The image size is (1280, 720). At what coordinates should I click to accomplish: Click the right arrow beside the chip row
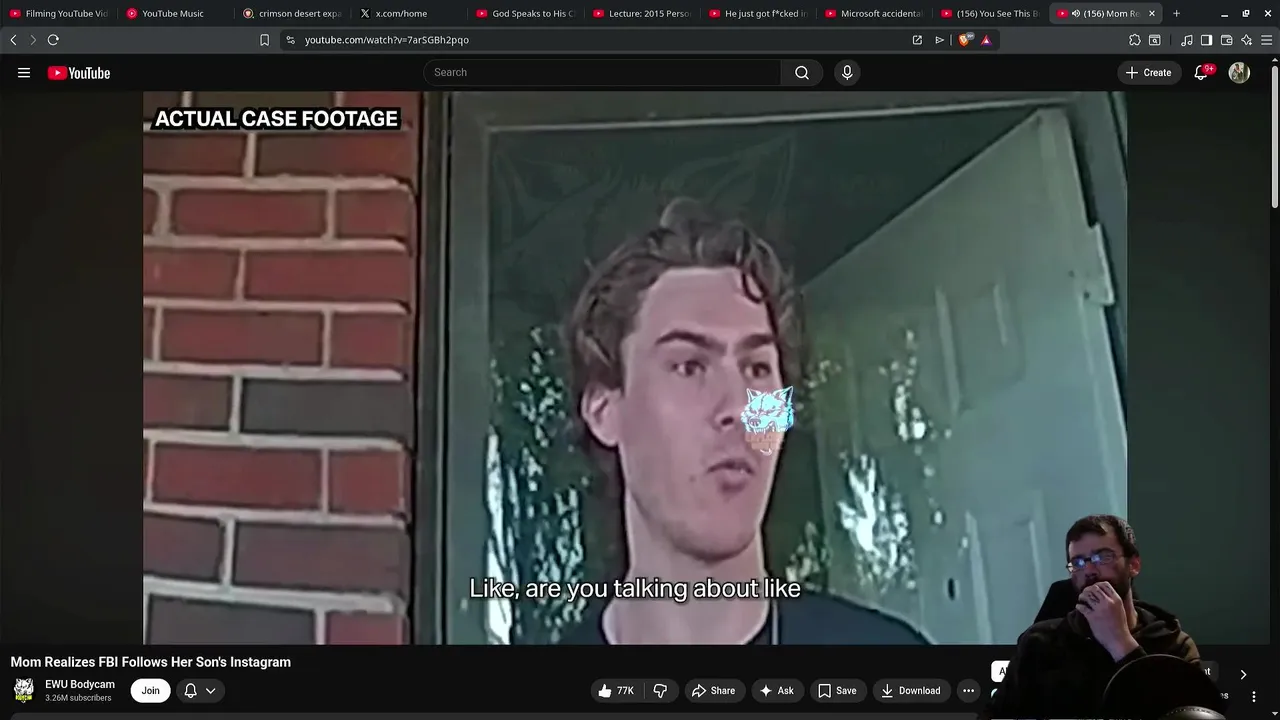[x=1243, y=674]
